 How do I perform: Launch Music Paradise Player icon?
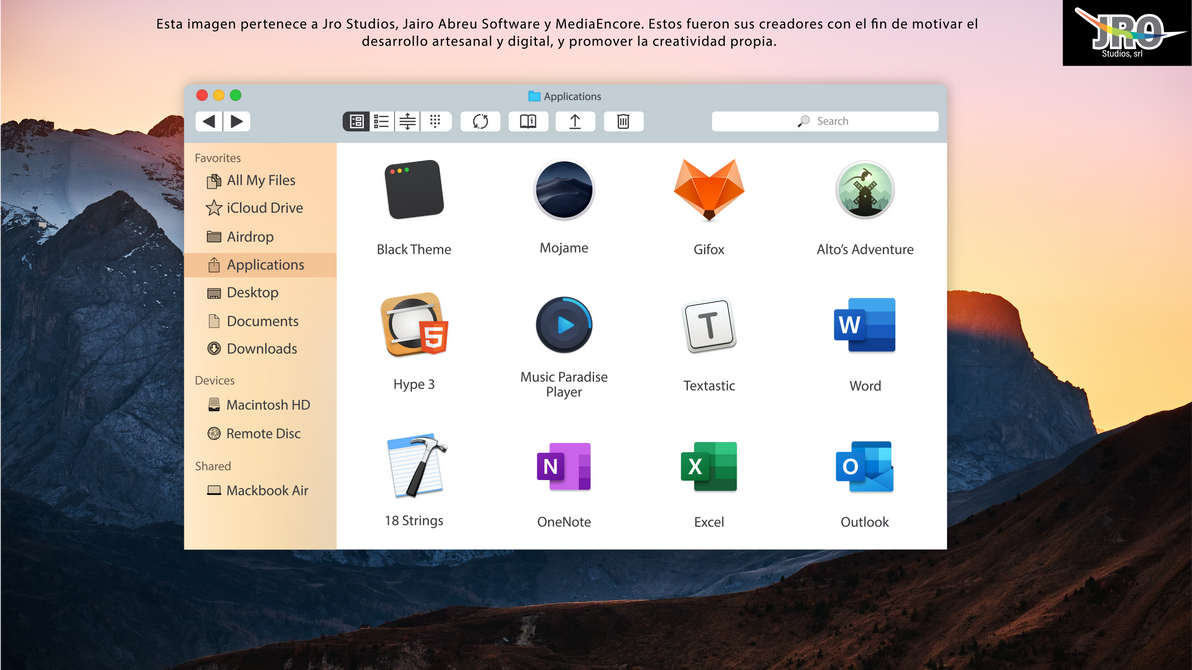pos(563,325)
